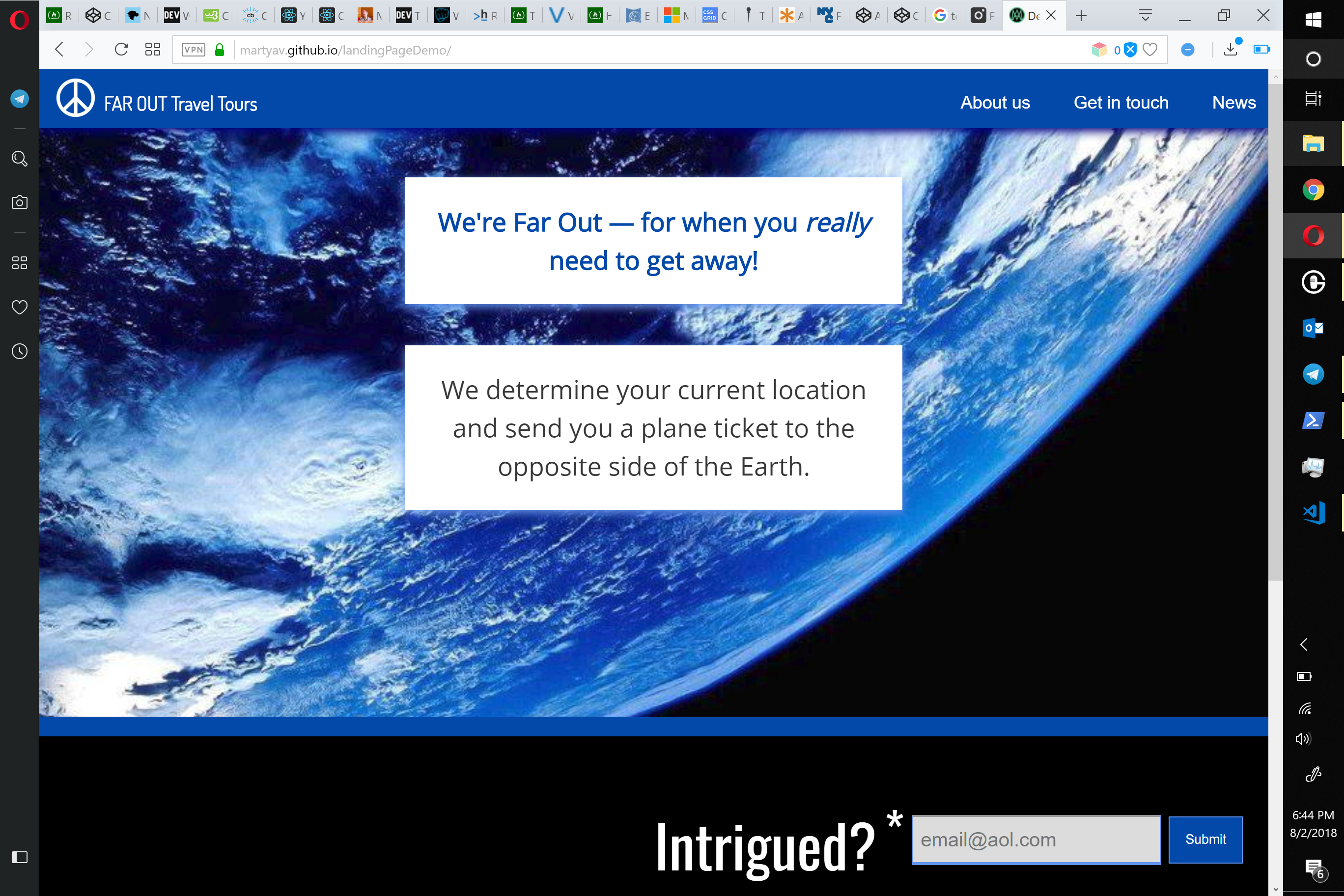The image size is (1344, 896).
Task: Open the snapshot camera tool
Action: tap(20, 202)
